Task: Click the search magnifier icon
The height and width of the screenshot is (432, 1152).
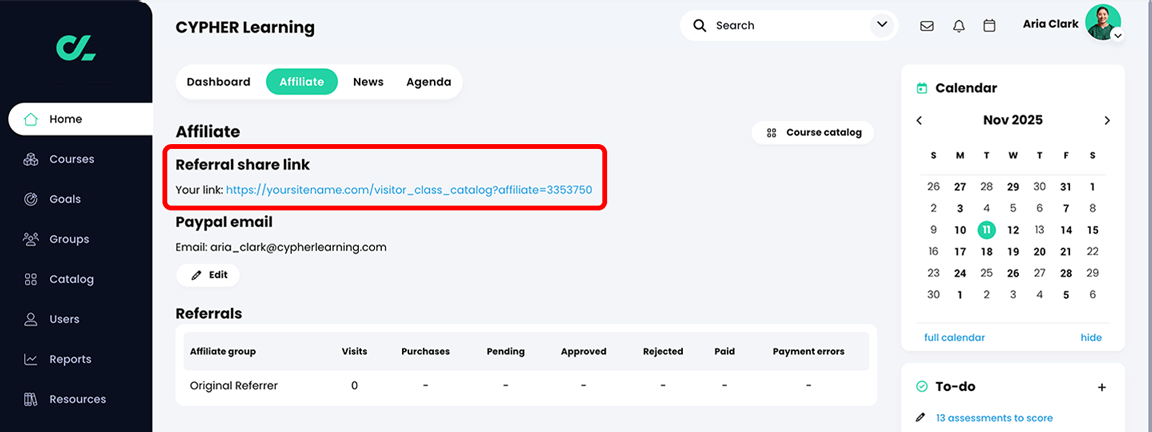Action: pyautogui.click(x=699, y=26)
